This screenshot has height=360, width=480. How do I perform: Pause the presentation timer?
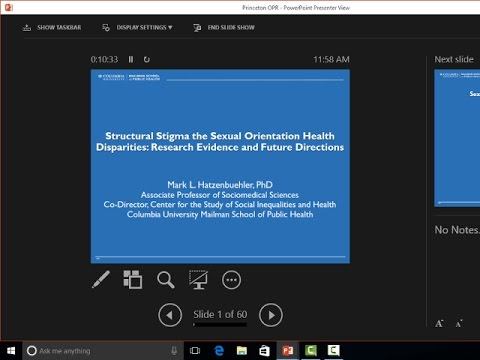(x=131, y=59)
